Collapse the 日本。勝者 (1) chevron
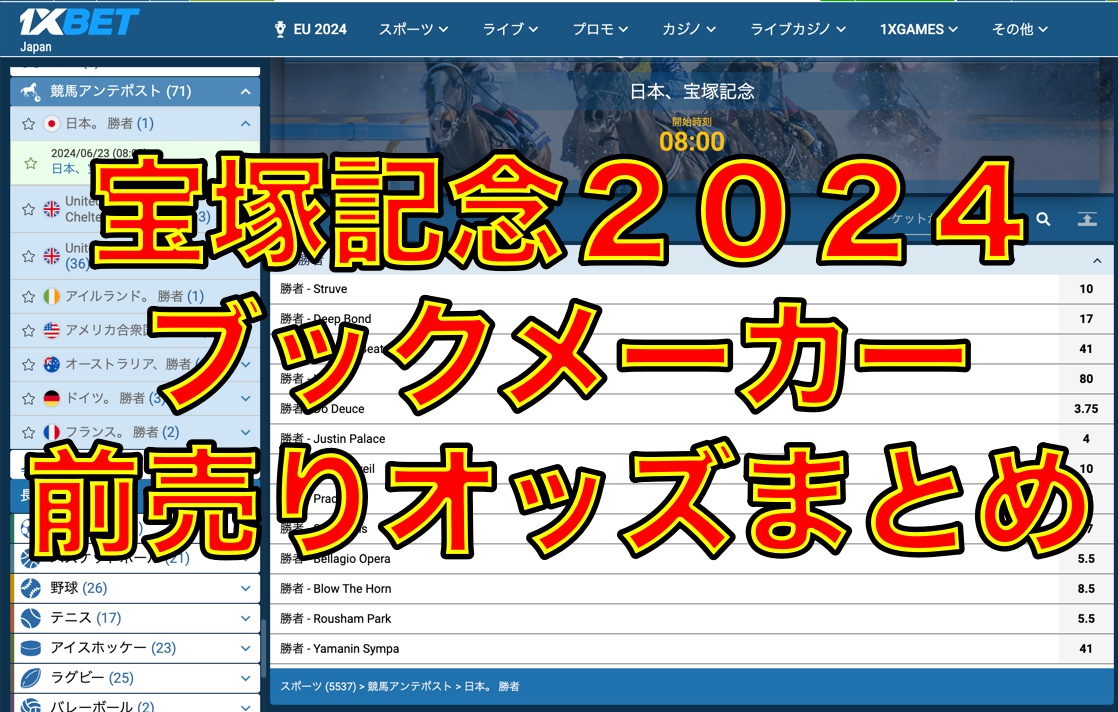This screenshot has width=1118, height=712. (245, 123)
